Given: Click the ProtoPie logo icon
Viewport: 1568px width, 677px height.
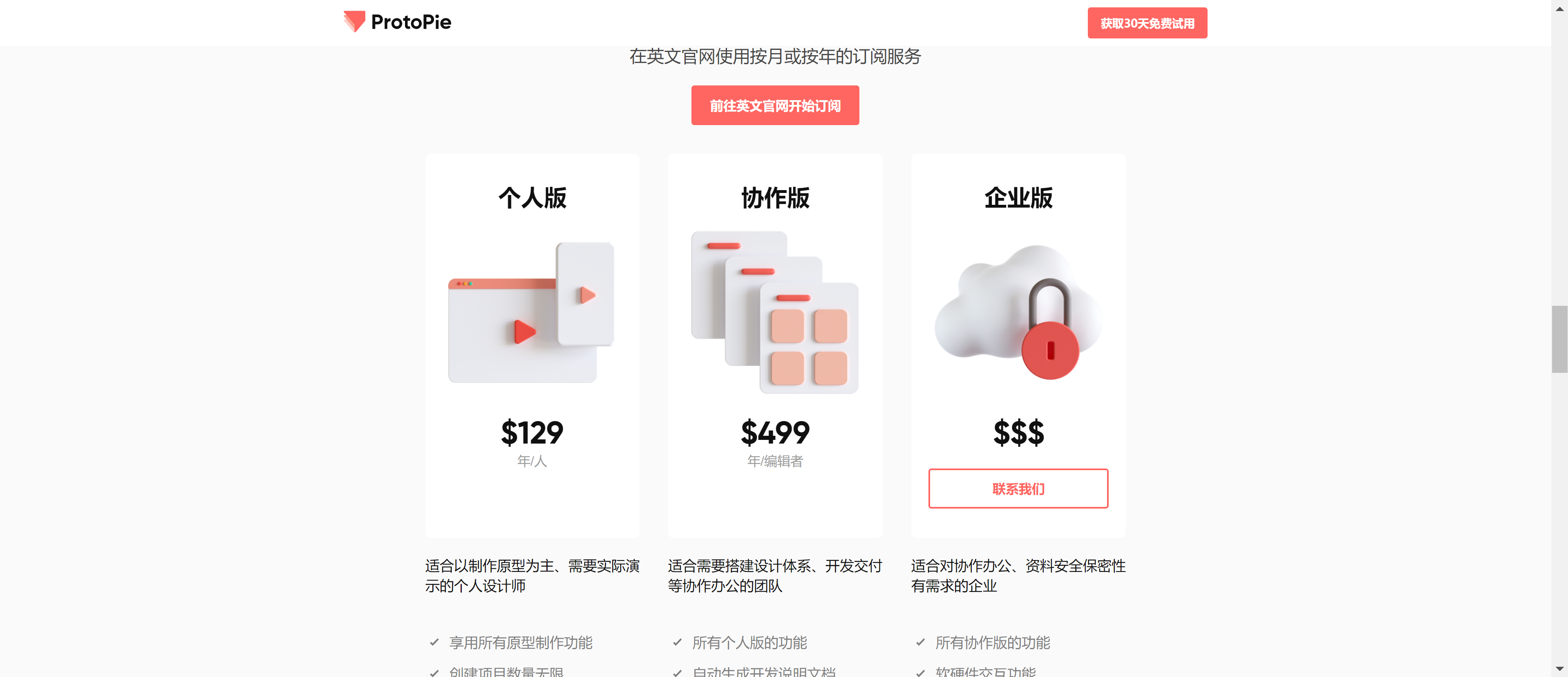Looking at the screenshot, I should tap(353, 22).
